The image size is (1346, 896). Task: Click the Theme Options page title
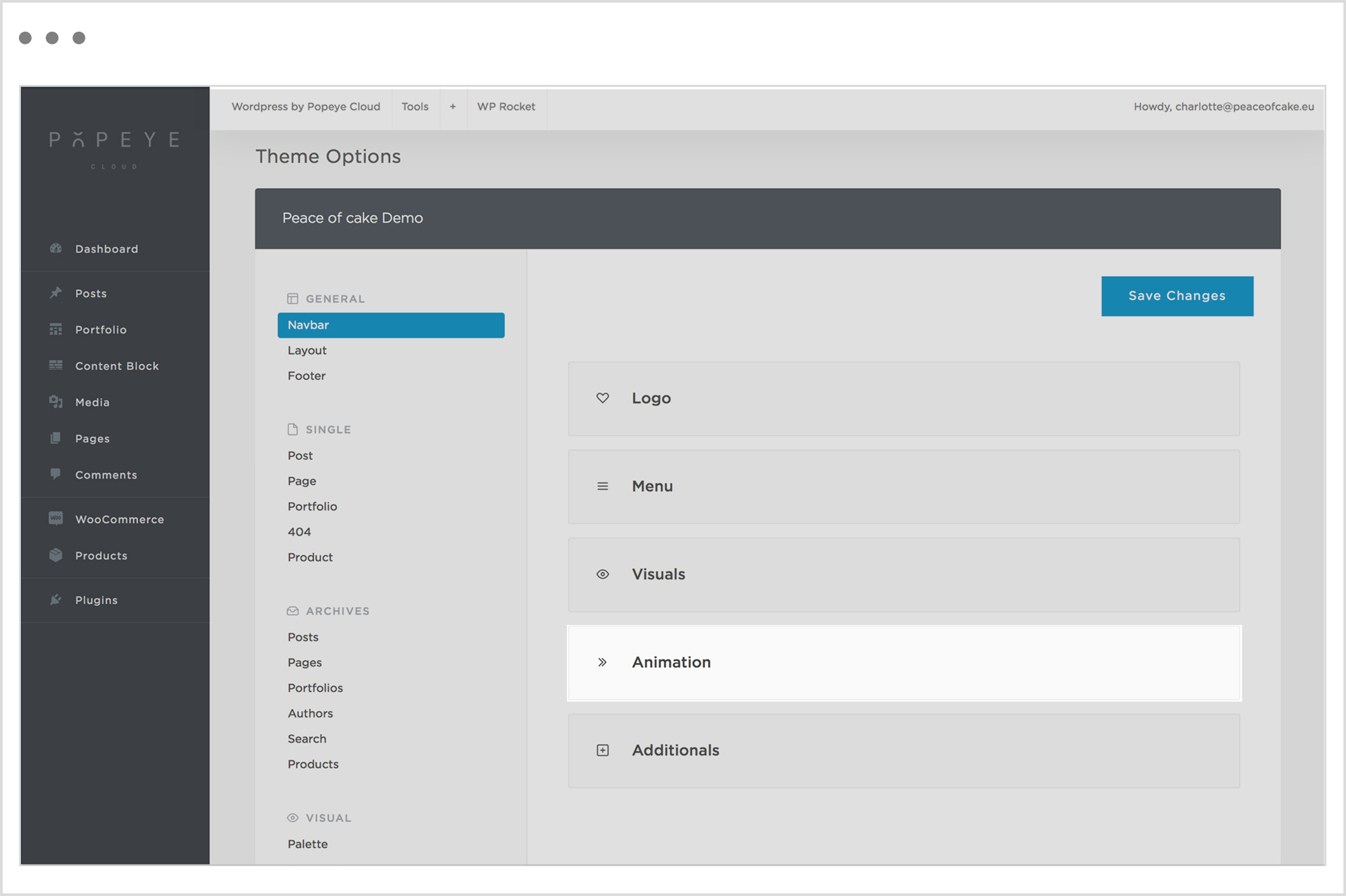pyautogui.click(x=327, y=156)
